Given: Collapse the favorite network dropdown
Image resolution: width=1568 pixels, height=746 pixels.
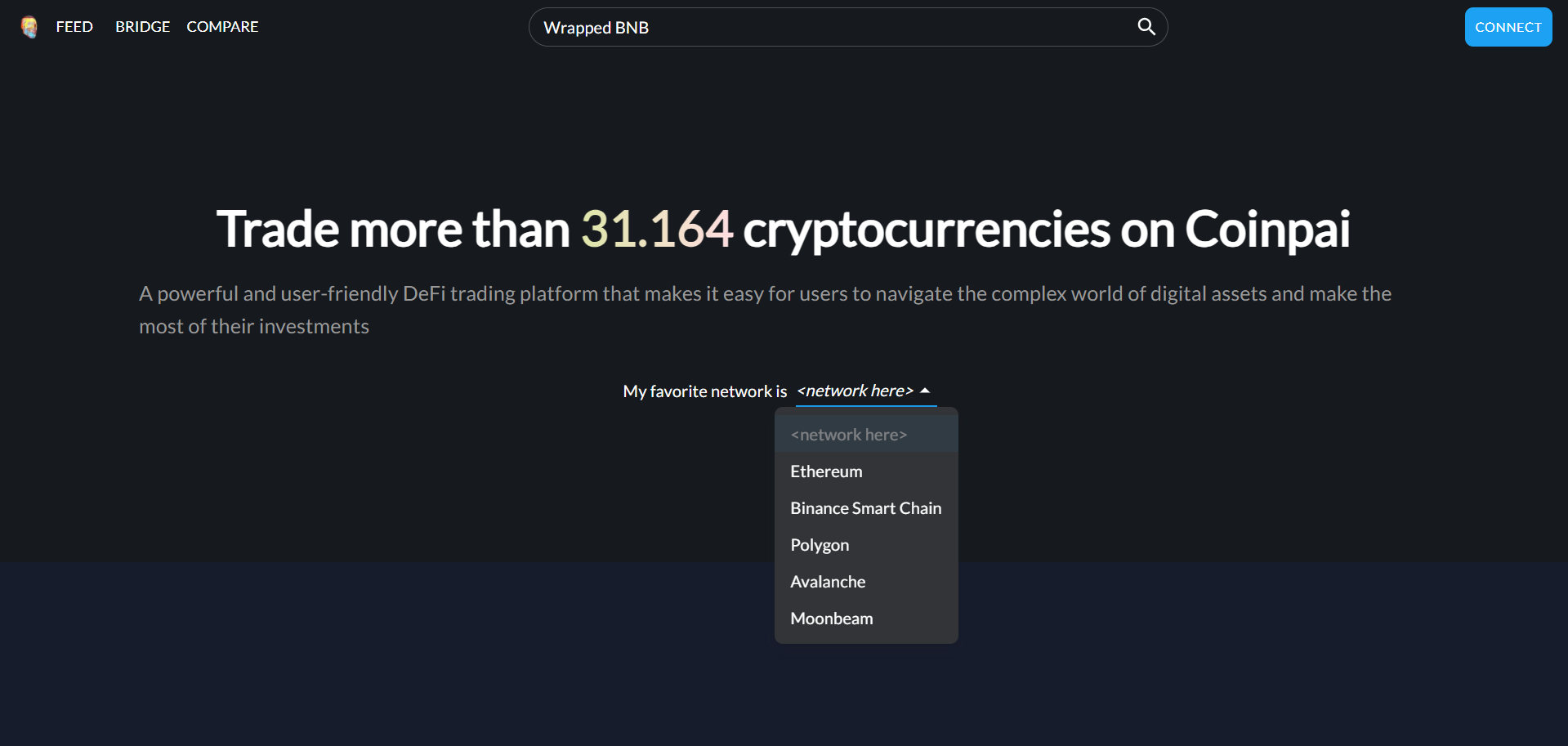Looking at the screenshot, I should 866,391.
